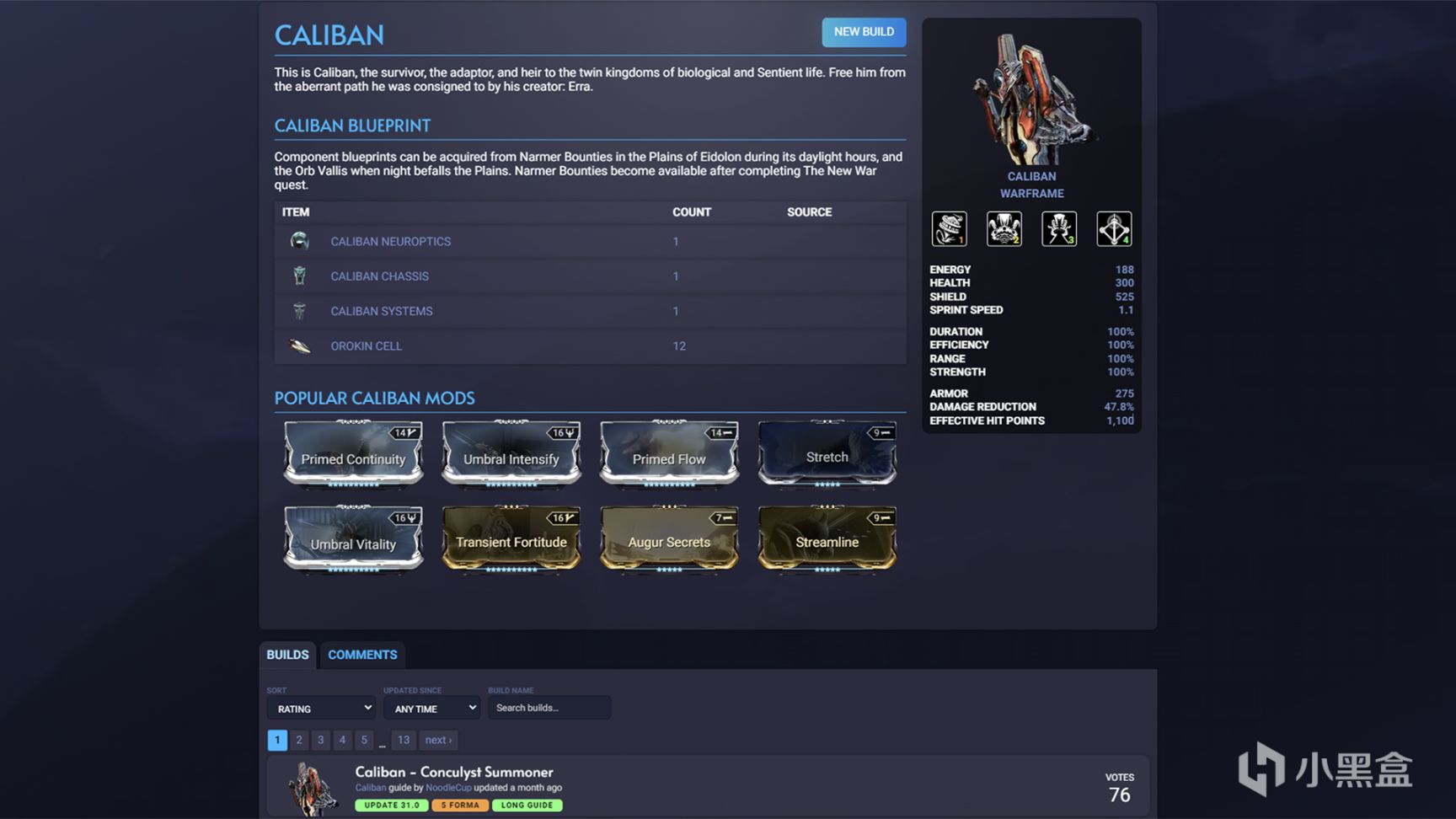Click the UPDATE 31.0 tag
Viewport: 1456px width, 819px height.
(x=392, y=806)
